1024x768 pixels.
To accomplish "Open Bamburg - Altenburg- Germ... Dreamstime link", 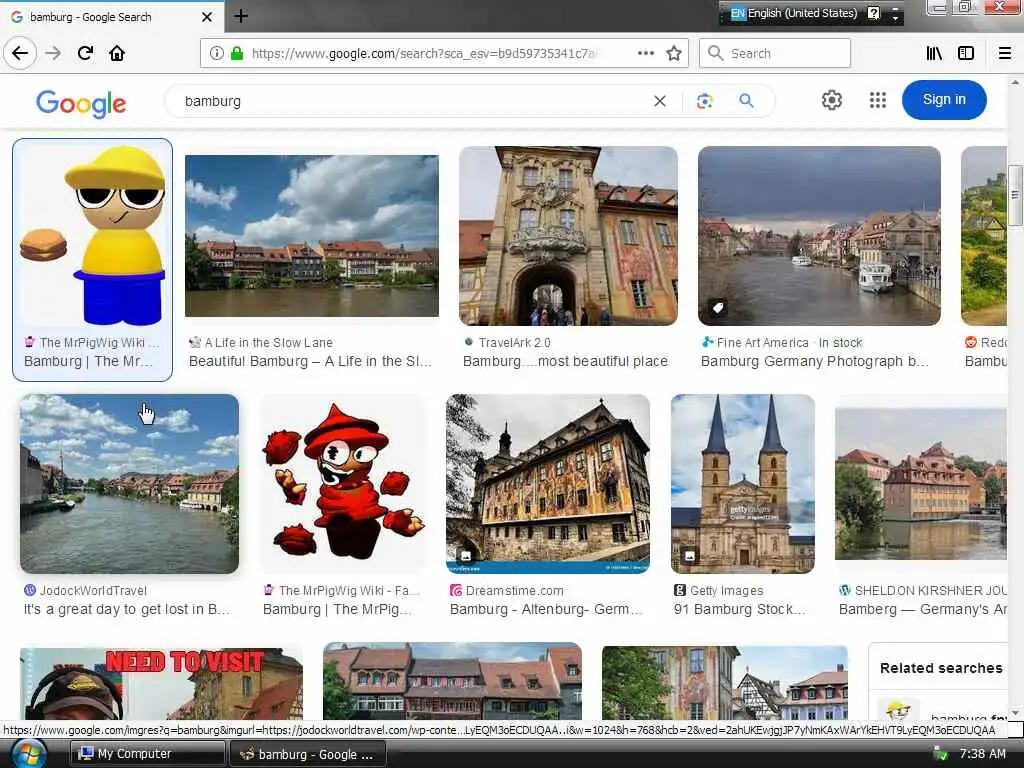I will (546, 609).
